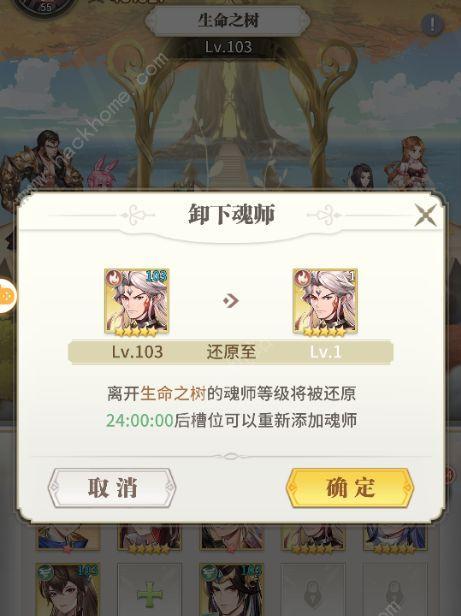Tap the fire element icon on left portrait

[x=114, y=279]
